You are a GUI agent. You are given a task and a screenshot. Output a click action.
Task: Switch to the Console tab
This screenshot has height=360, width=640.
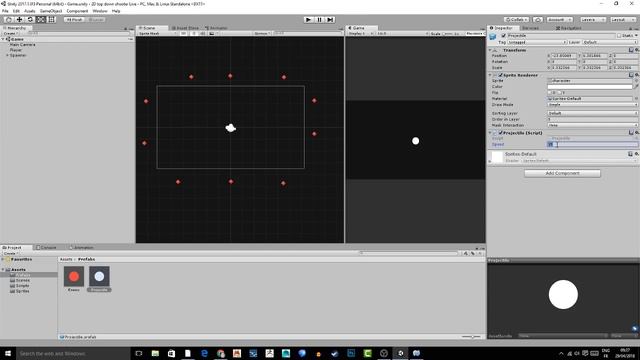(x=47, y=247)
